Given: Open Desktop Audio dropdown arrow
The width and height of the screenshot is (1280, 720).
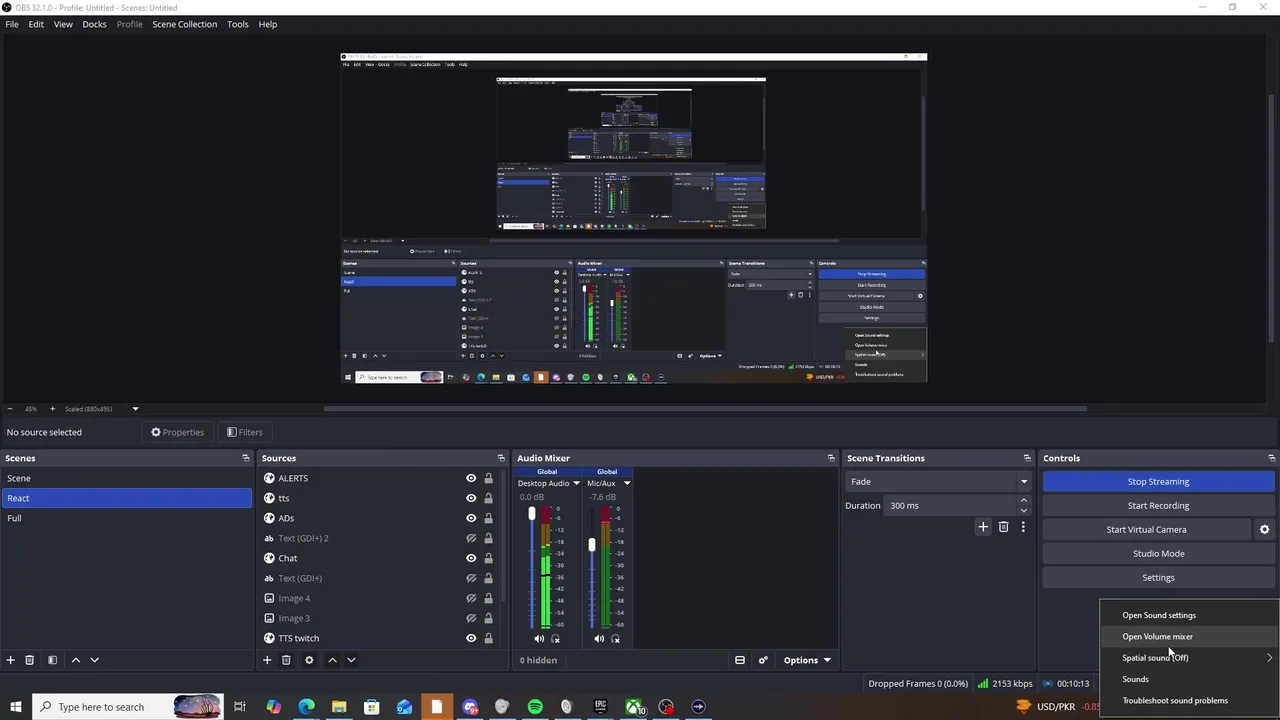Looking at the screenshot, I should pos(576,483).
